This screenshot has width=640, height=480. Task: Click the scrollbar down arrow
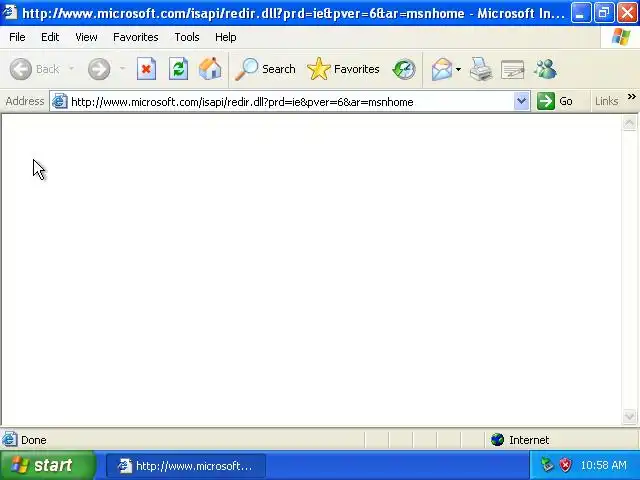click(x=629, y=416)
